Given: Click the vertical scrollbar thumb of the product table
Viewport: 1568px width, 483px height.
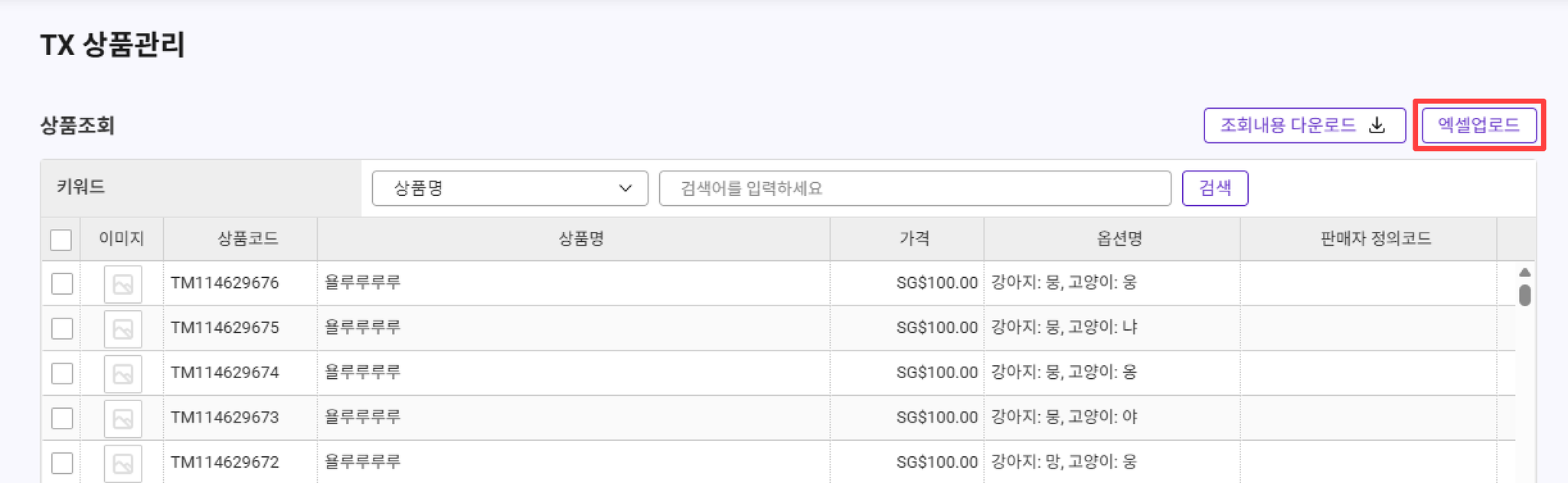Looking at the screenshot, I should (1524, 295).
